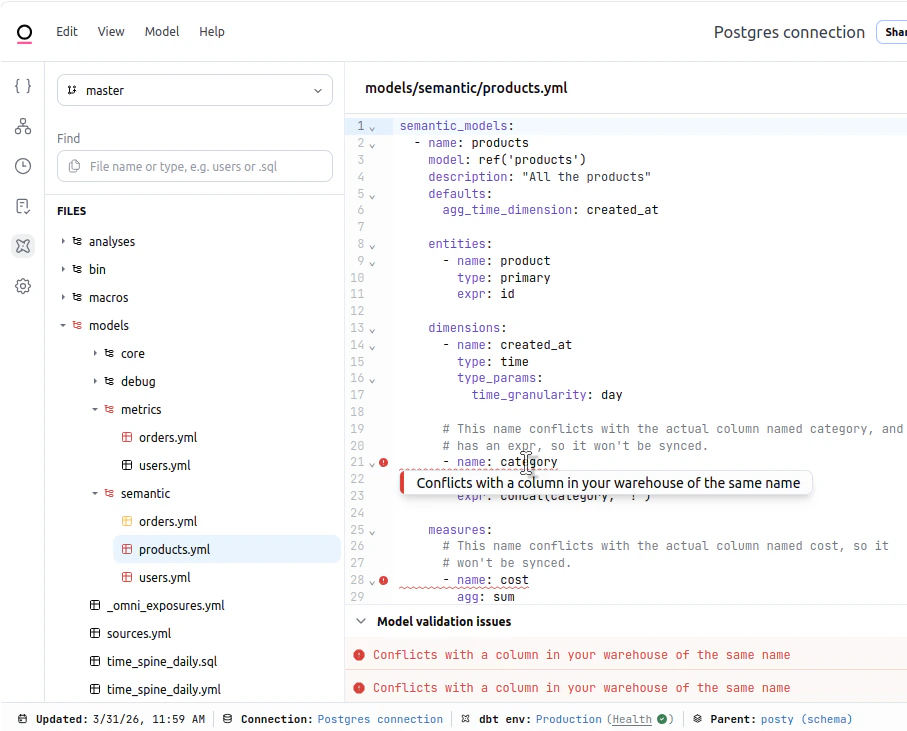Fold code at line 25 measures
The width and height of the screenshot is (907, 731).
372,531
